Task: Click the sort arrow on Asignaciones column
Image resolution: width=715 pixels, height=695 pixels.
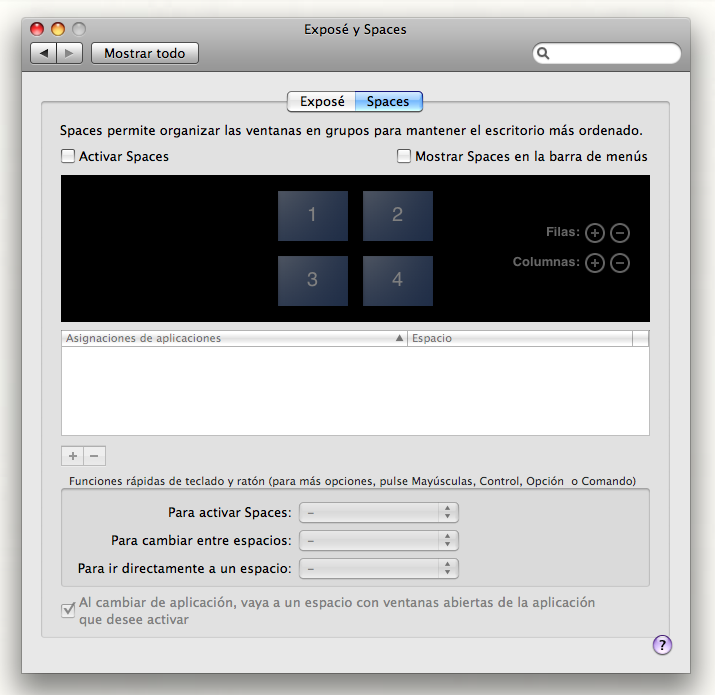Action: pos(399,338)
